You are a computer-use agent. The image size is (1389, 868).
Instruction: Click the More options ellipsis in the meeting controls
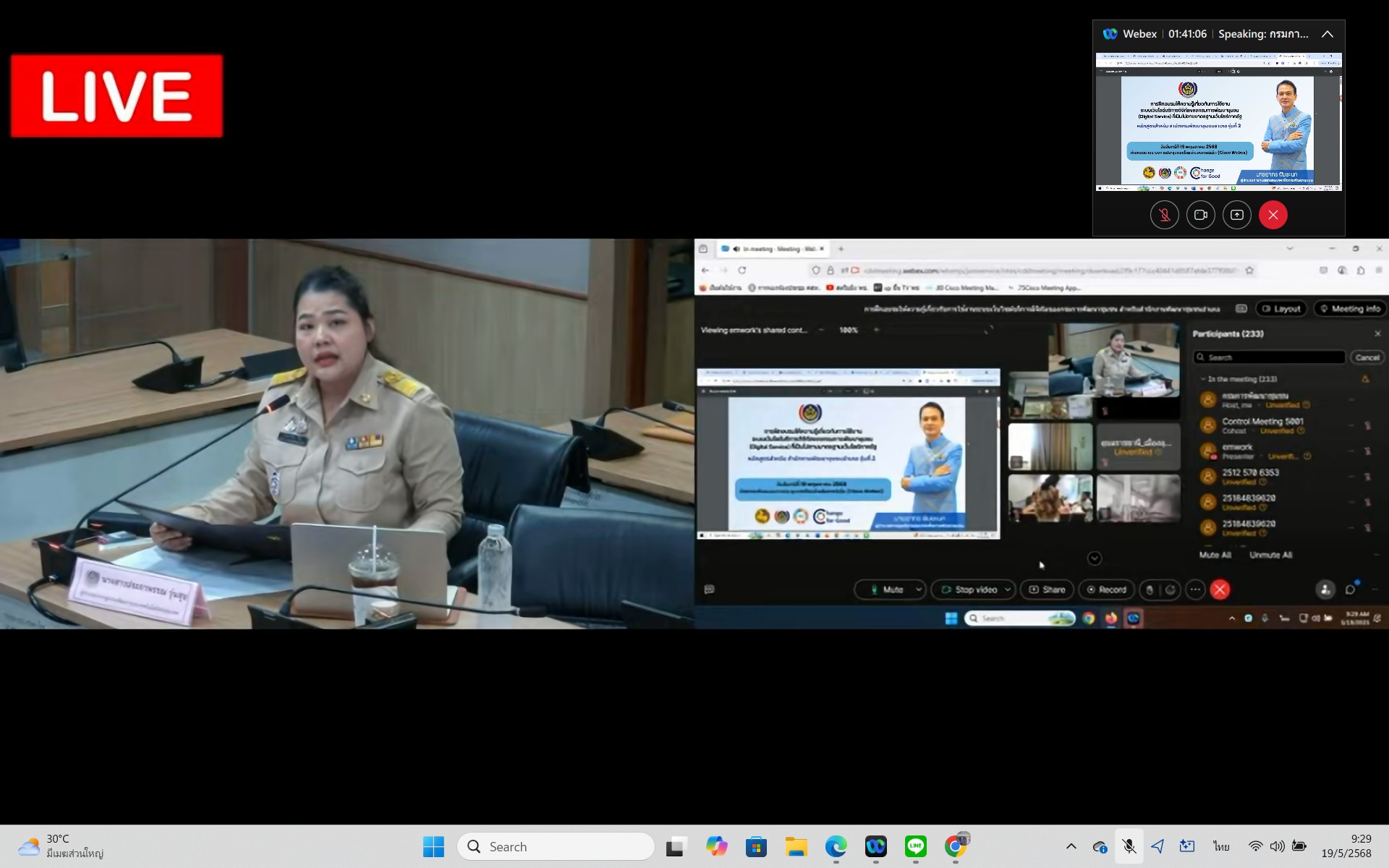[x=1194, y=590]
